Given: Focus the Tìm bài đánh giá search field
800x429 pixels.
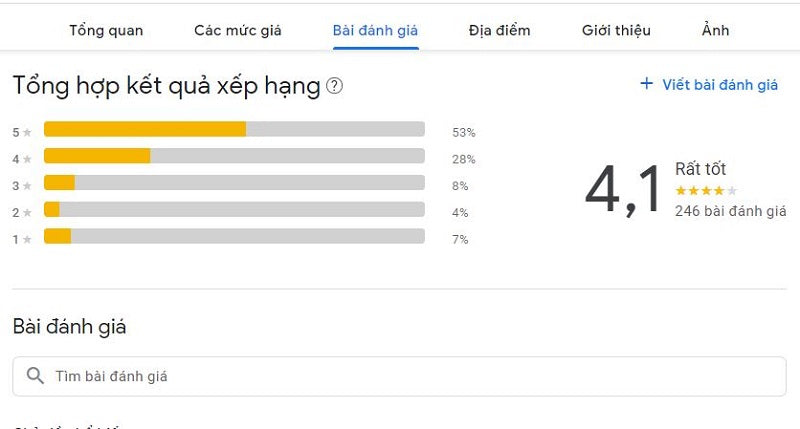Looking at the screenshot, I should (400, 376).
